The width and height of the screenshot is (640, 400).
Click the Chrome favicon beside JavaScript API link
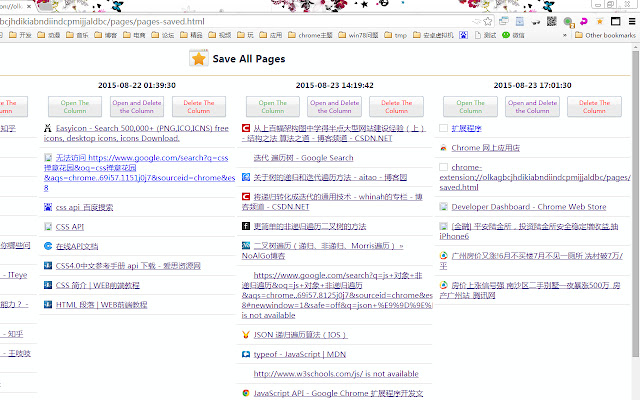click(x=246, y=393)
